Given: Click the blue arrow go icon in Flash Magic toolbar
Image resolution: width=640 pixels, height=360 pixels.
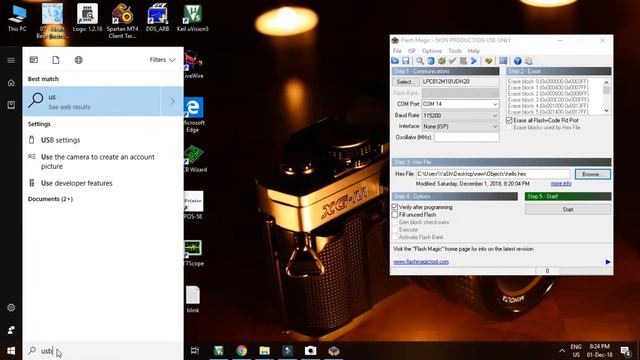Looking at the screenshot, I should [x=474, y=61].
